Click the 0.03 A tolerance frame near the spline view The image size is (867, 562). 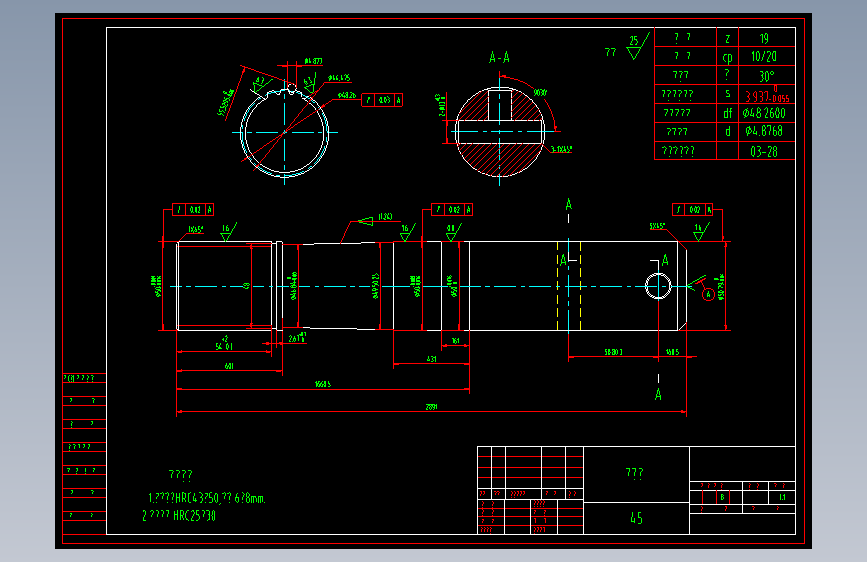tap(382, 100)
